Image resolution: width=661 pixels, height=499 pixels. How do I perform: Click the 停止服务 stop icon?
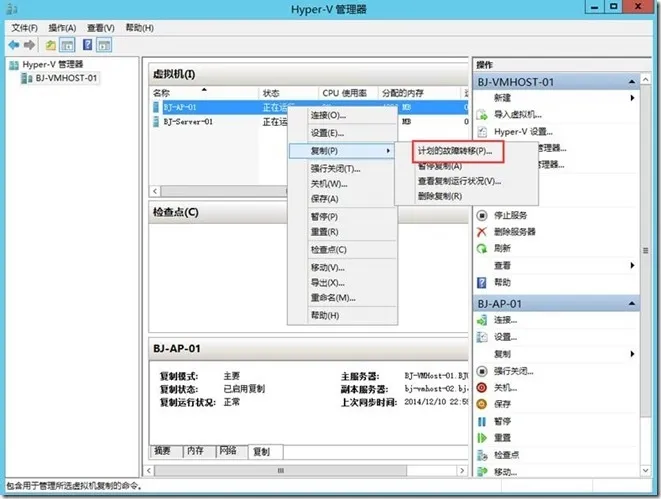point(482,215)
